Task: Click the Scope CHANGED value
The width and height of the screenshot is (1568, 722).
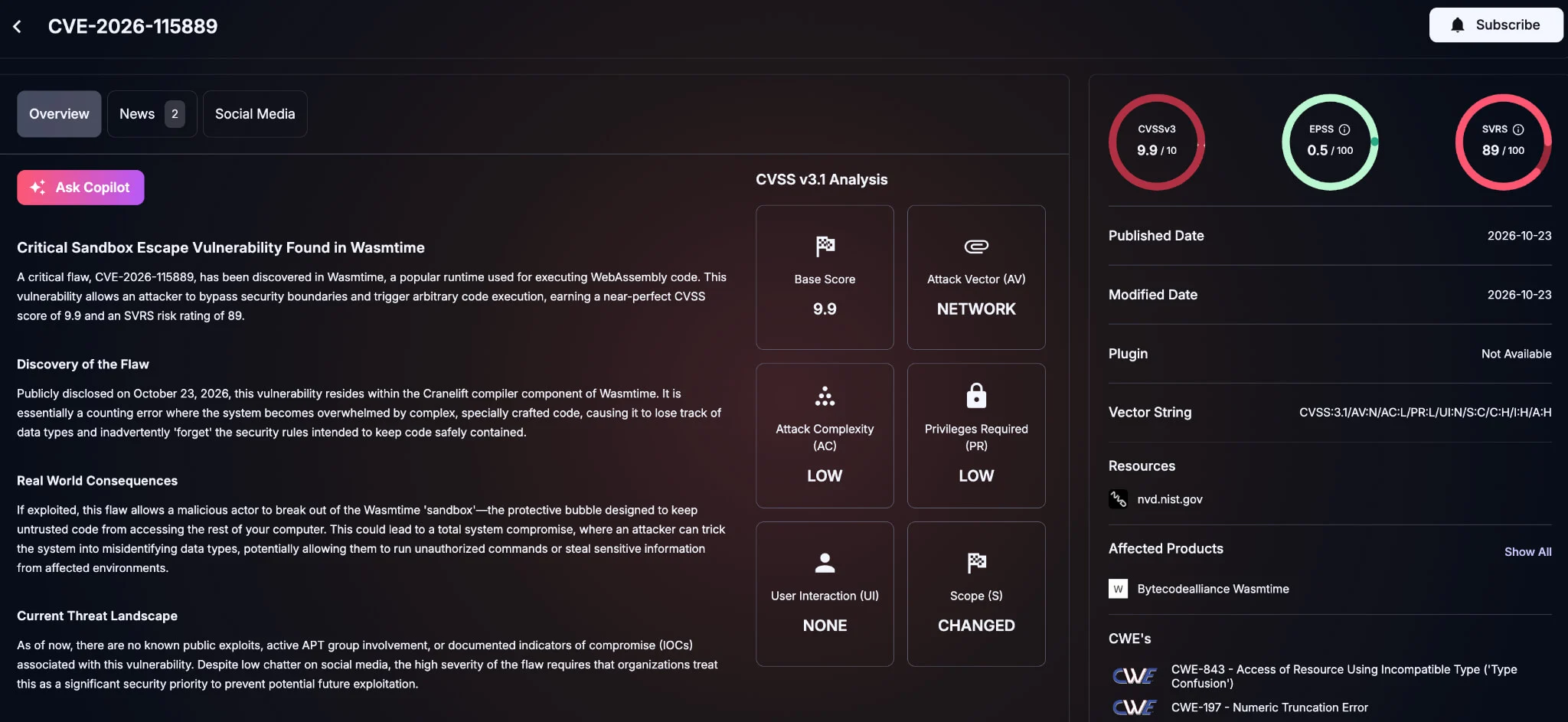Action: pyautogui.click(x=976, y=626)
